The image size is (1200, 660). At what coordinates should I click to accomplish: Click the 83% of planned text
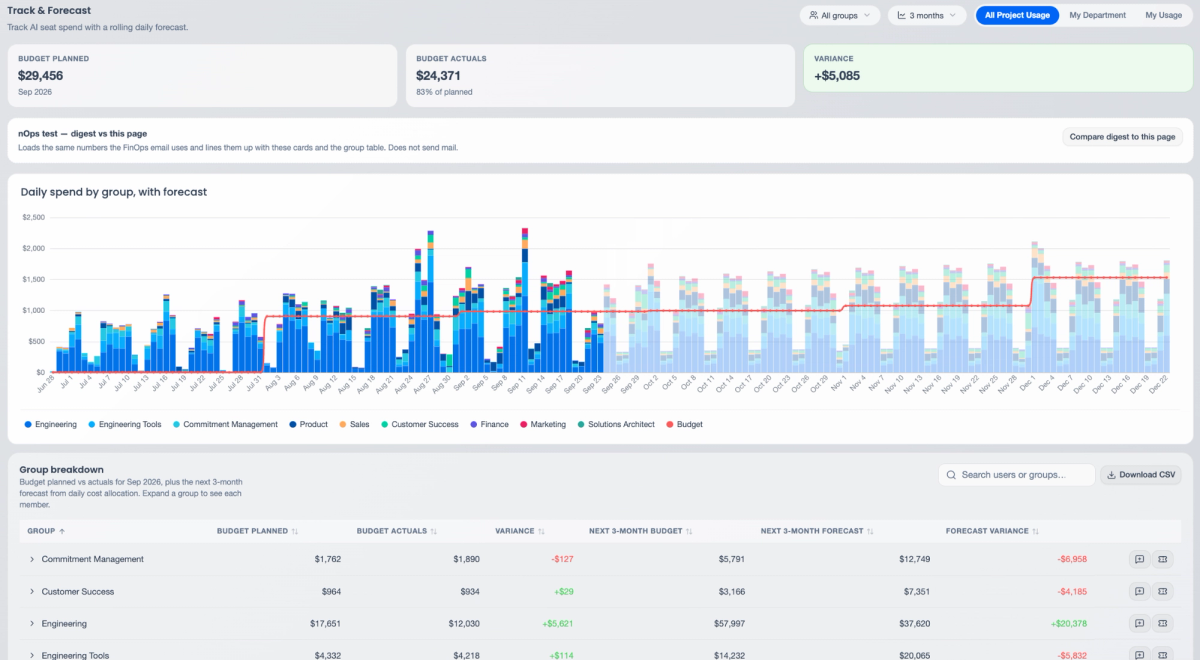tap(445, 92)
